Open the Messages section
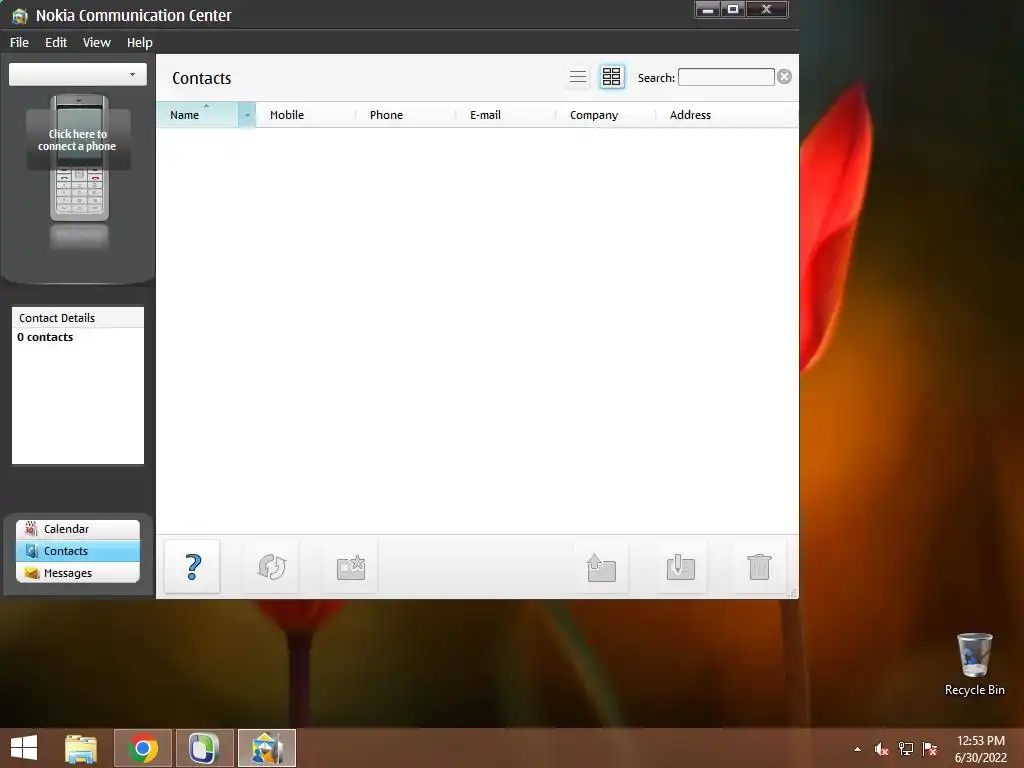The height and width of the screenshot is (768, 1024). click(x=78, y=573)
